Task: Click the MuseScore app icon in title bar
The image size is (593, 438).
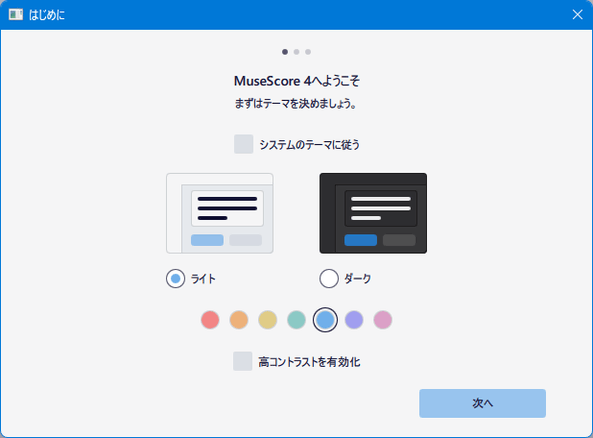Action: tap(16, 15)
